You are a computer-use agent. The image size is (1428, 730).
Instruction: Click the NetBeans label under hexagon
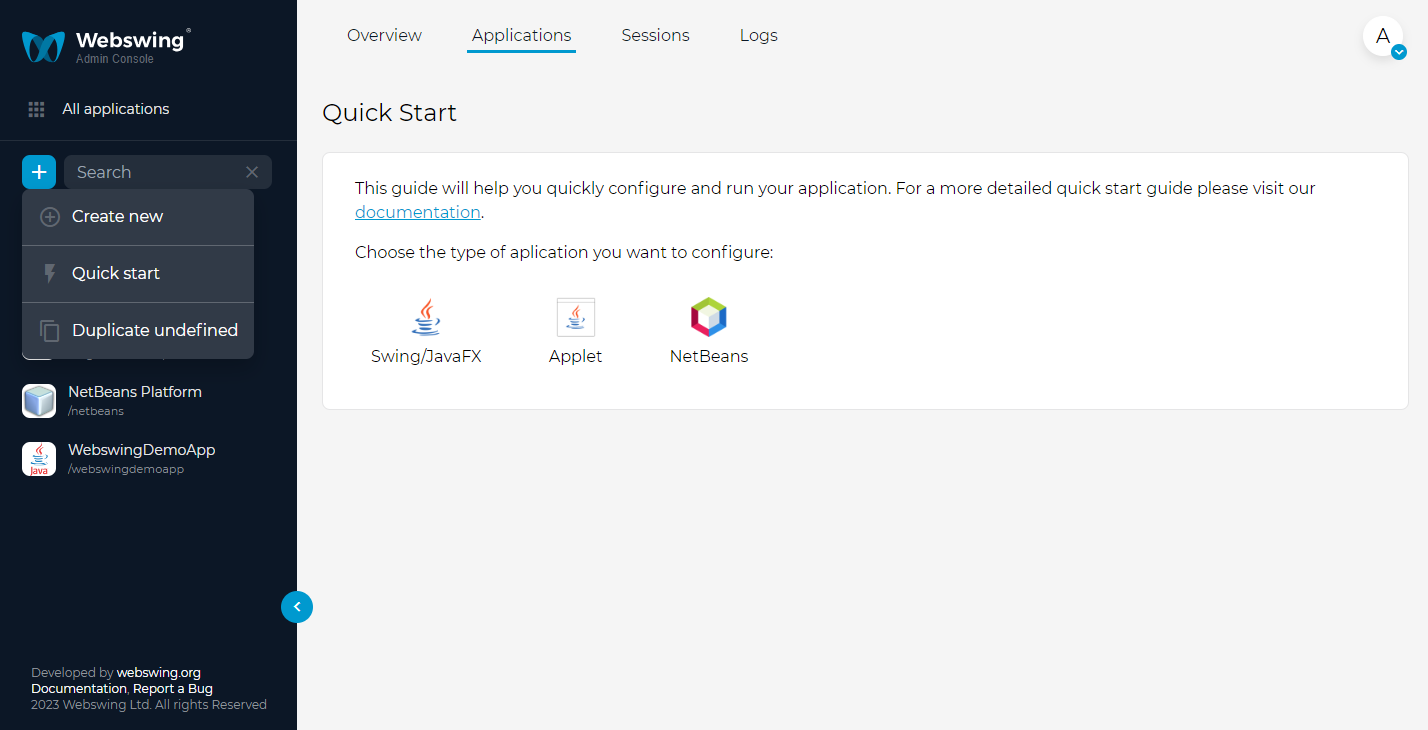click(x=709, y=356)
